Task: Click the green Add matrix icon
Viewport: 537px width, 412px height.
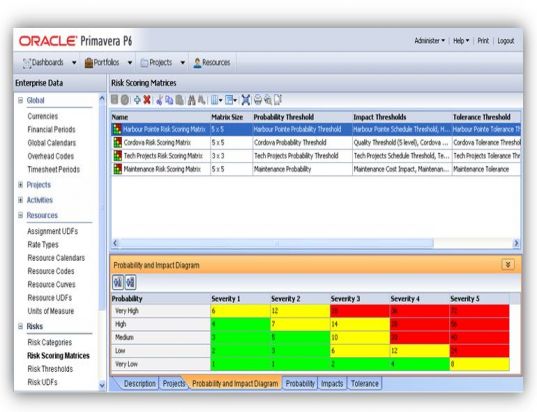Action: tap(137, 100)
